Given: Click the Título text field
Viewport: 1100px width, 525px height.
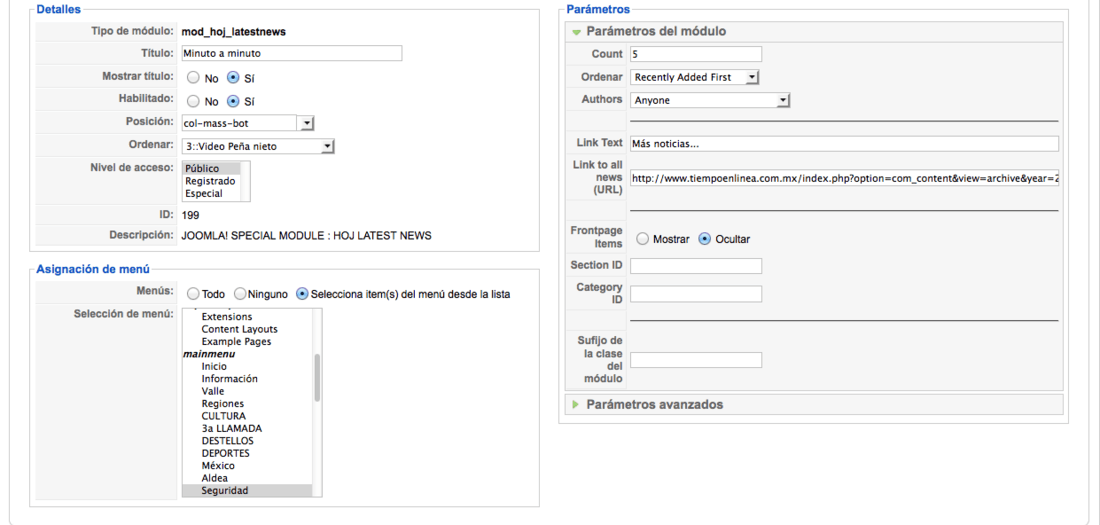Looking at the screenshot, I should 292,53.
